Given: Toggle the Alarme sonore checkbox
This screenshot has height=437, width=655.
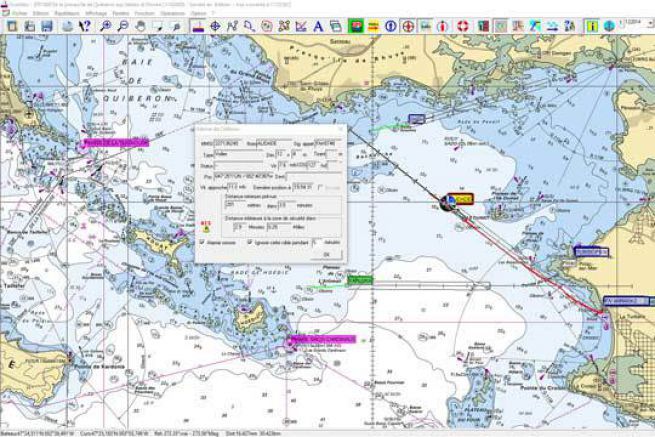Looking at the screenshot, I should 203,242.
